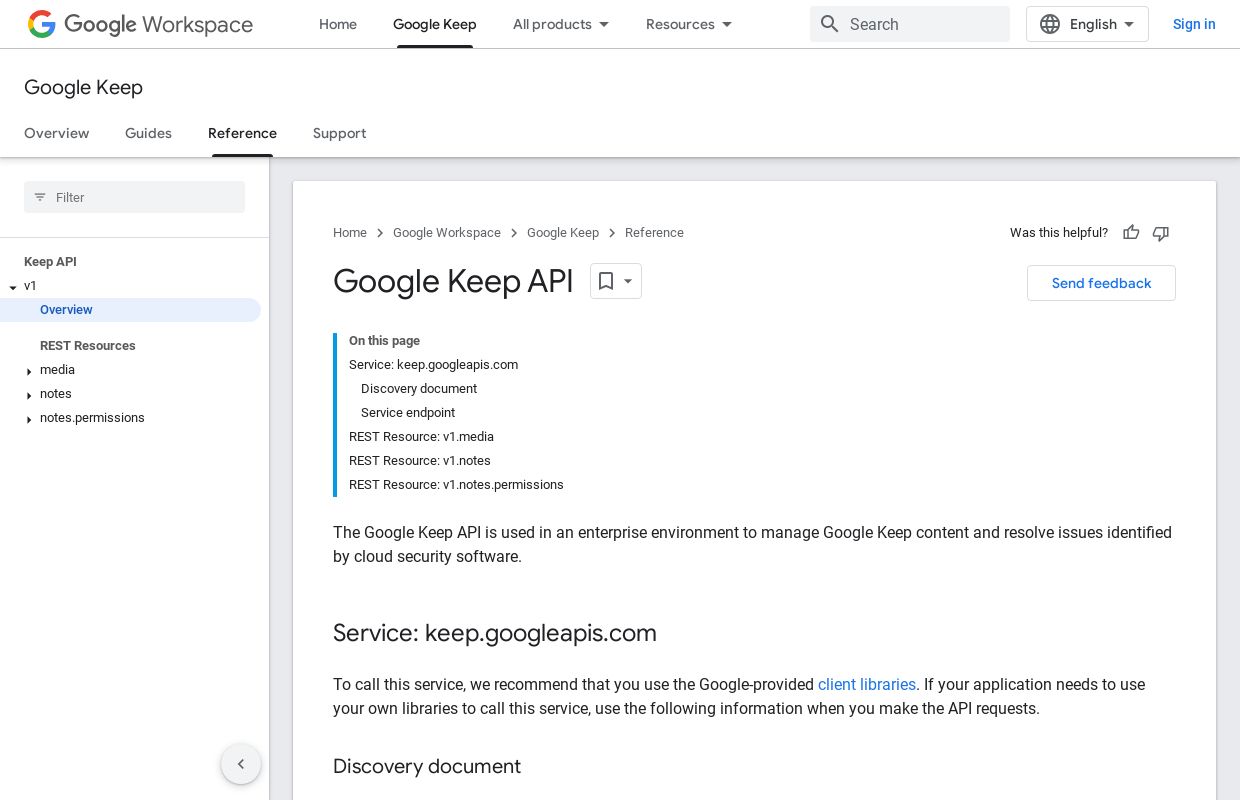Open the bookmark dropdown arrow
The height and width of the screenshot is (800, 1240).
[628, 281]
